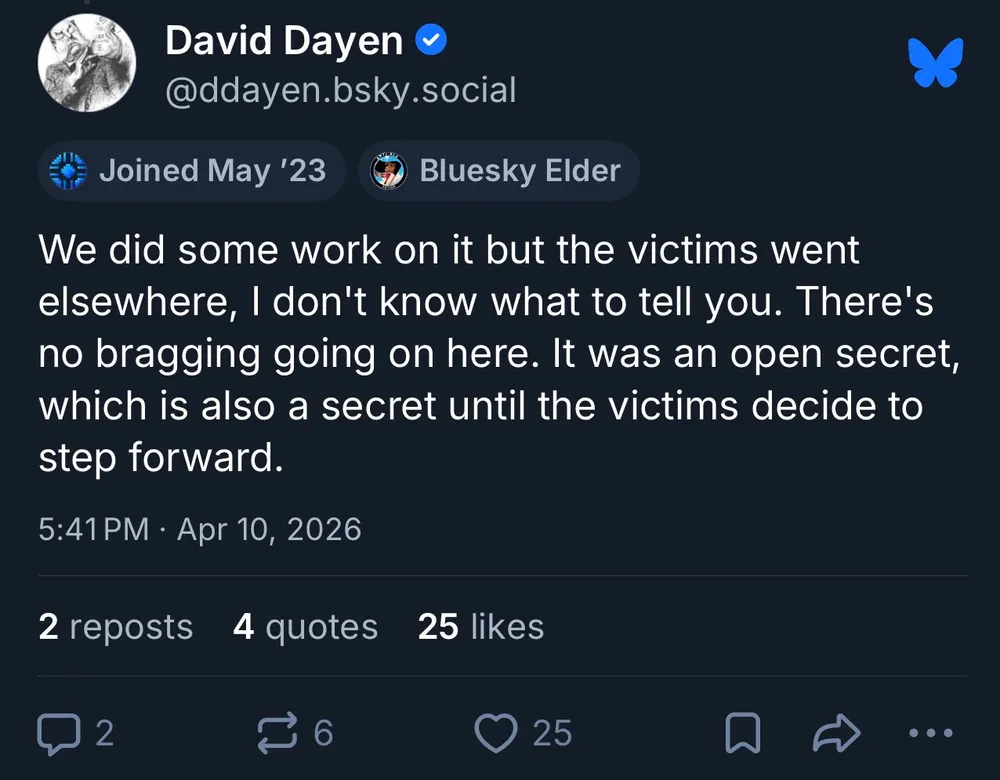View the 4 quotes list
This screenshot has height=780, width=1000.
click(305, 627)
